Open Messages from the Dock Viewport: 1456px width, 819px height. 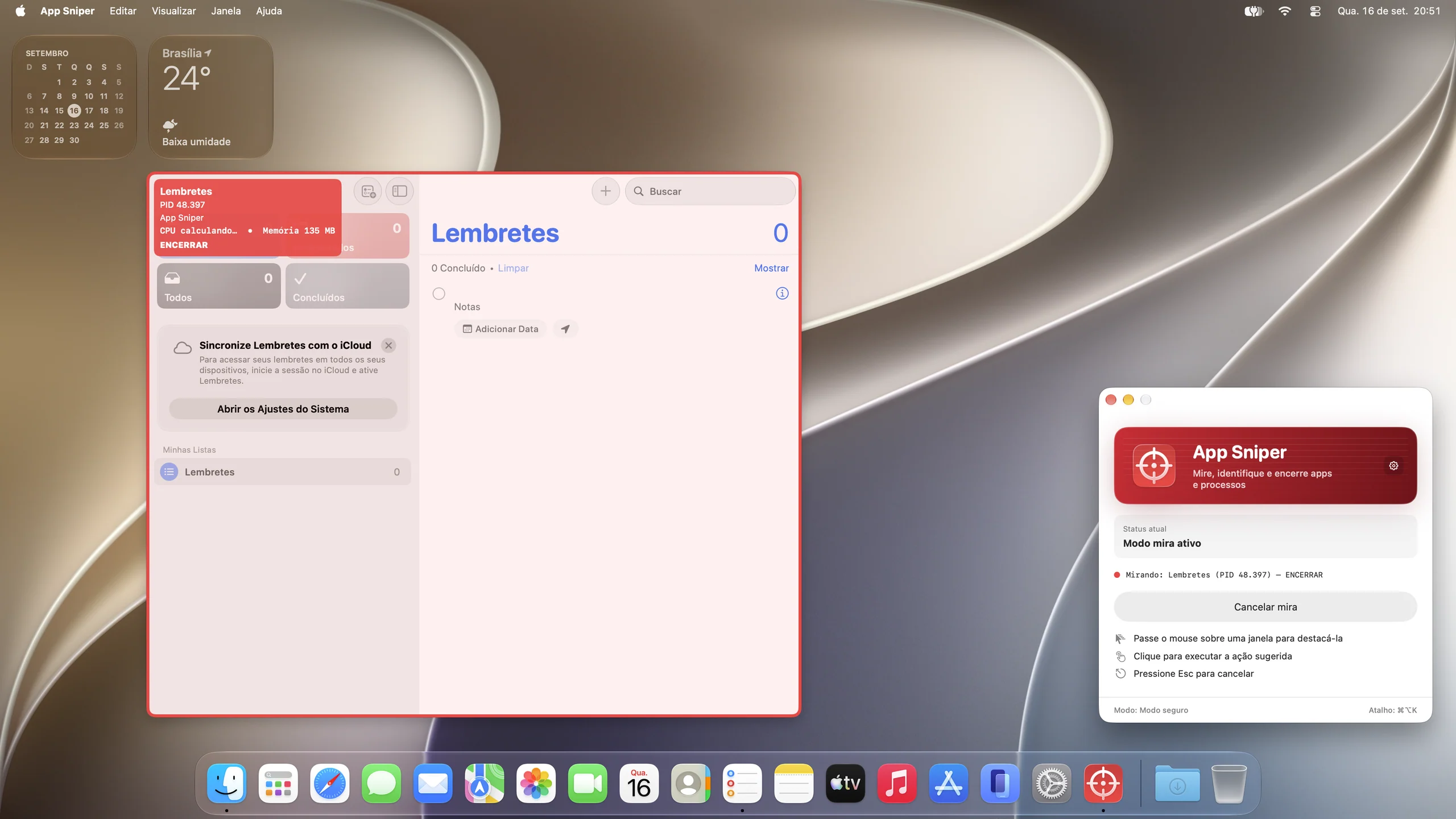pos(381,784)
